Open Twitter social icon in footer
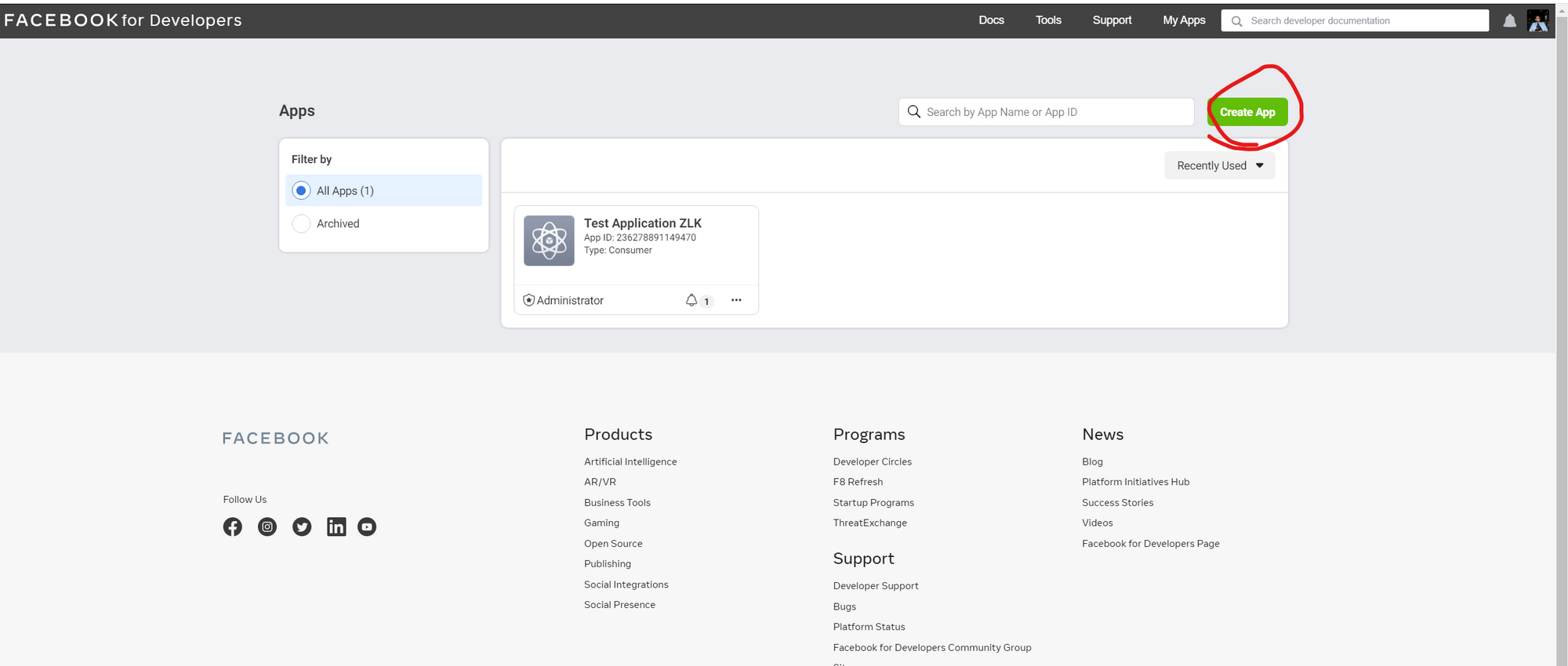The image size is (1568, 666). click(302, 527)
